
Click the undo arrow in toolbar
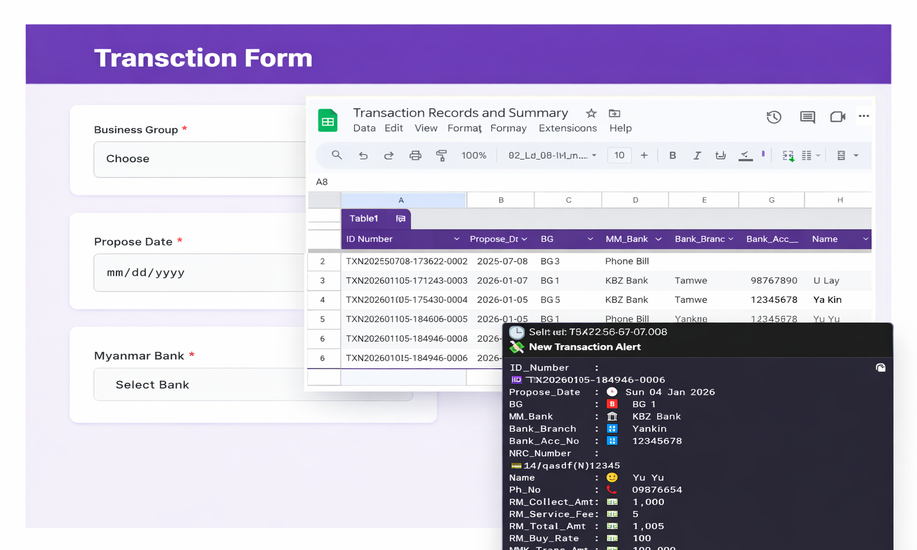click(363, 156)
